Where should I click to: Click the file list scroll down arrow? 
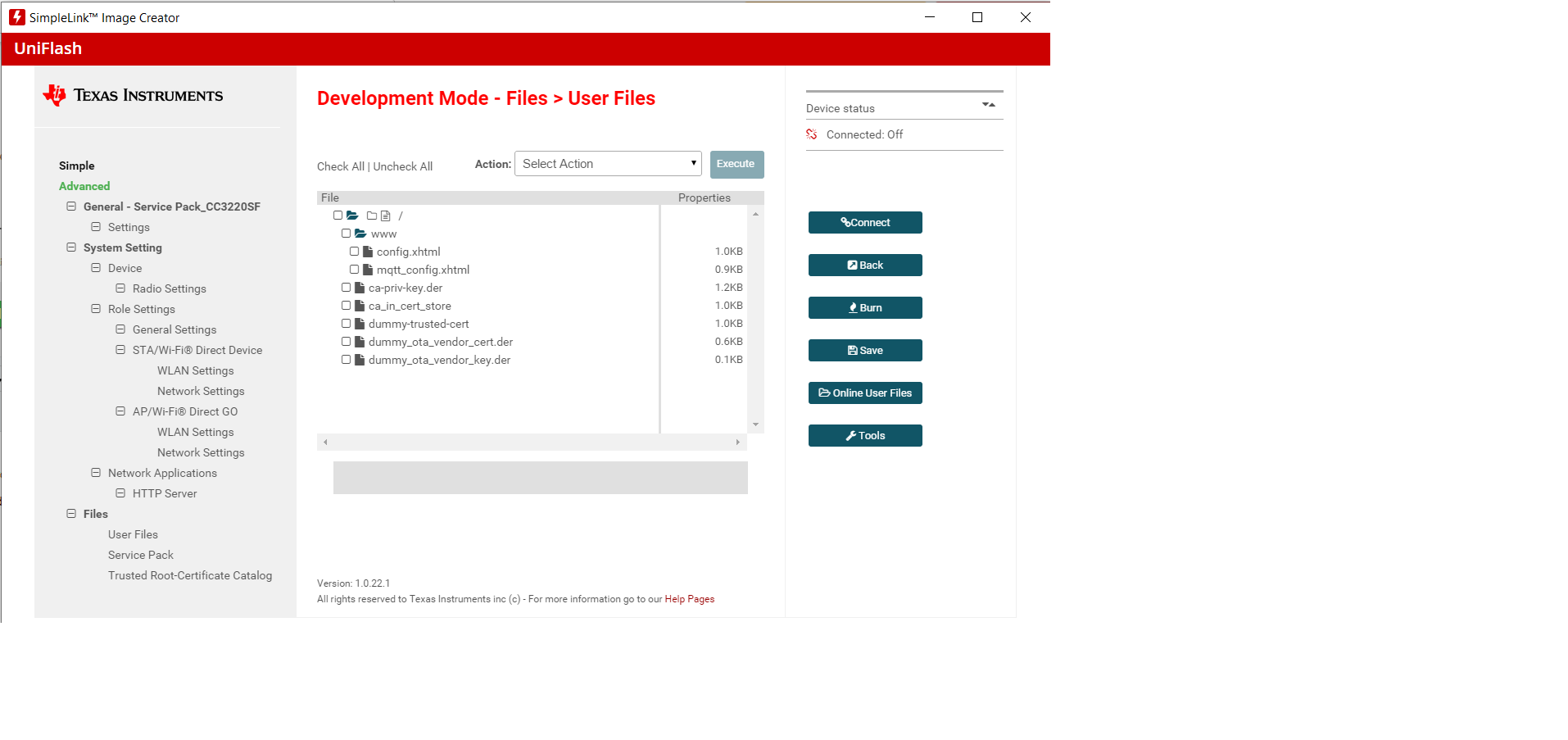tap(755, 424)
